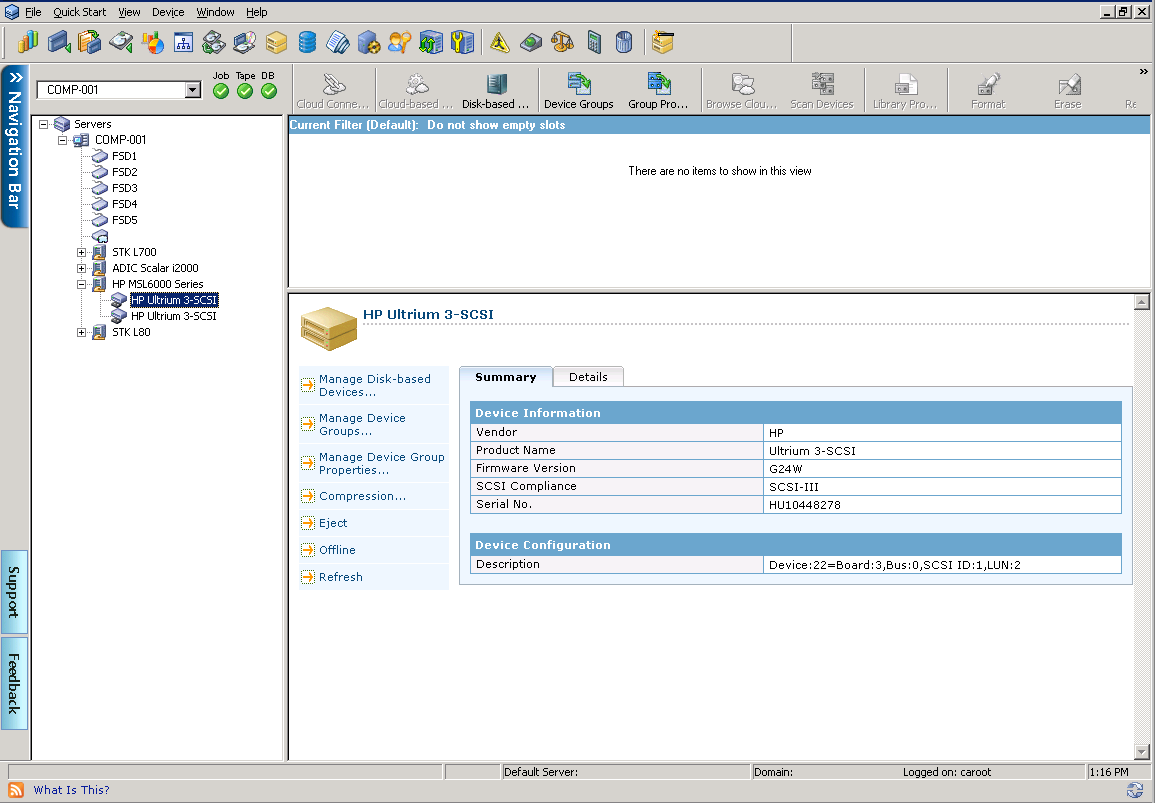Click the What Is This? link
Screen dimensions: 1157x805
pos(71,790)
